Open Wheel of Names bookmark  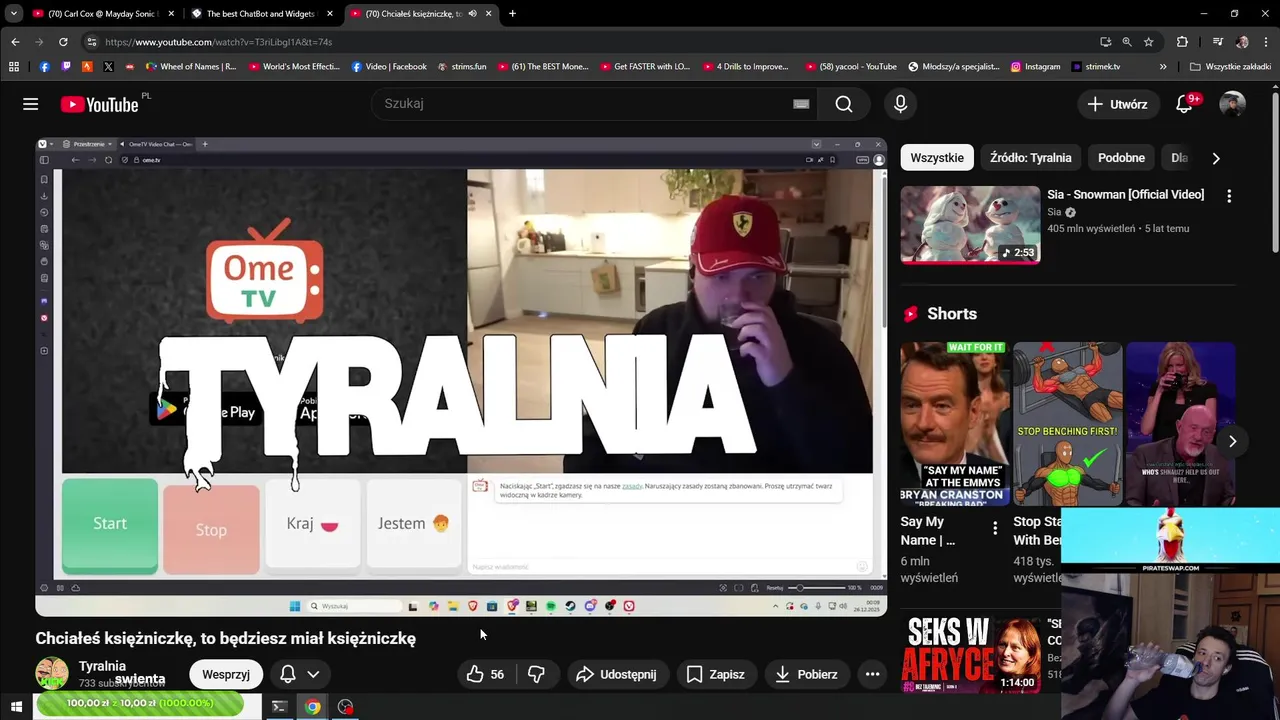[191, 67]
